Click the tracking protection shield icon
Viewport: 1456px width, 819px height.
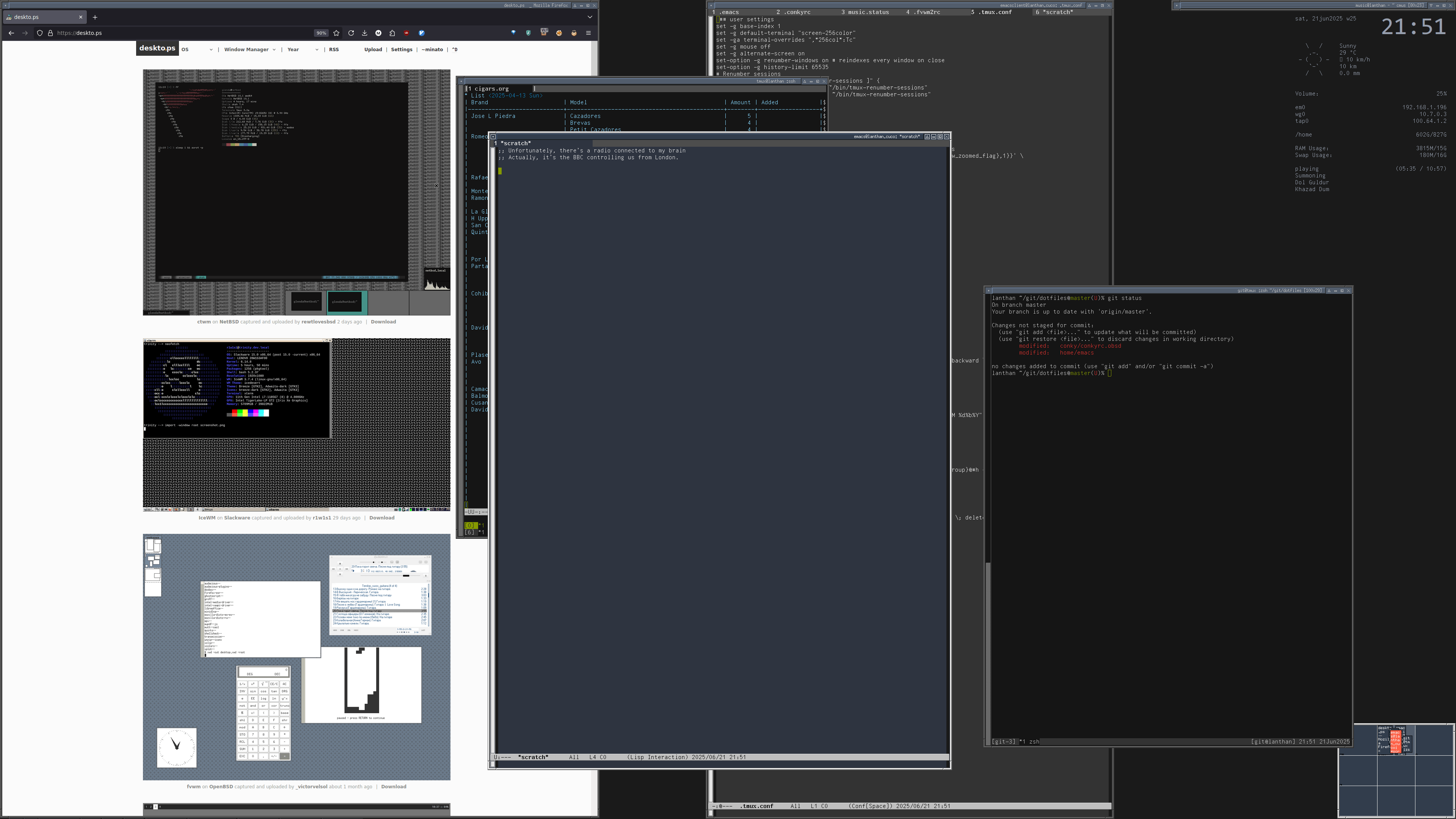[x=39, y=33]
